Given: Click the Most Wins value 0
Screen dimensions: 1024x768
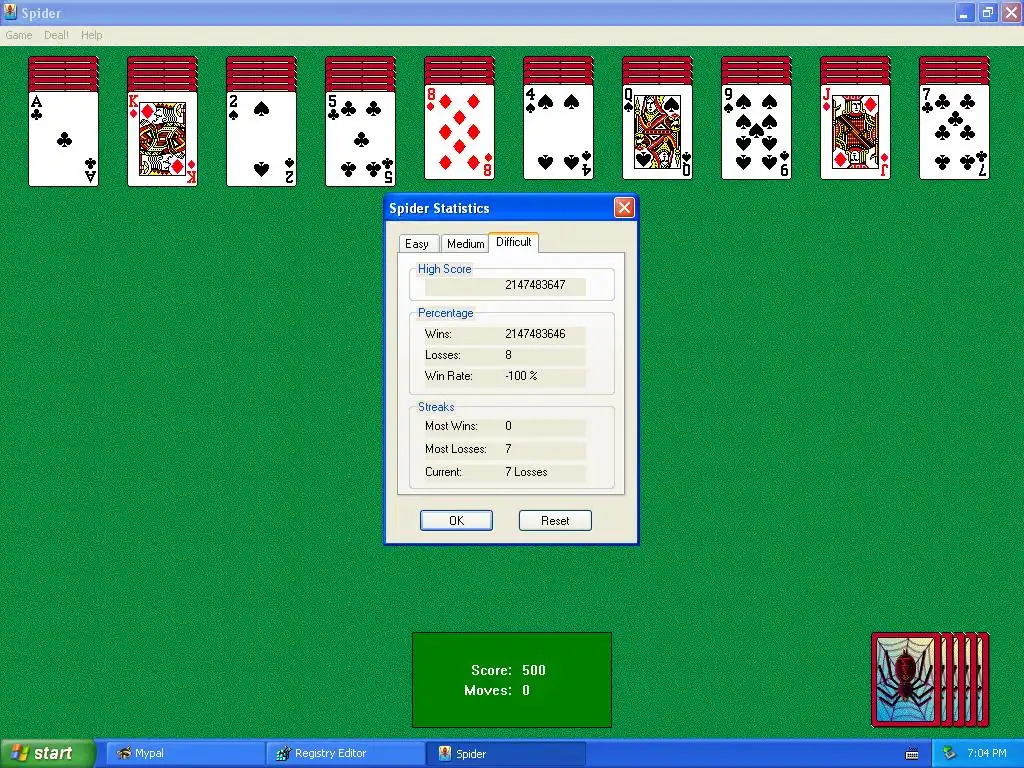Looking at the screenshot, I should pos(508,426).
